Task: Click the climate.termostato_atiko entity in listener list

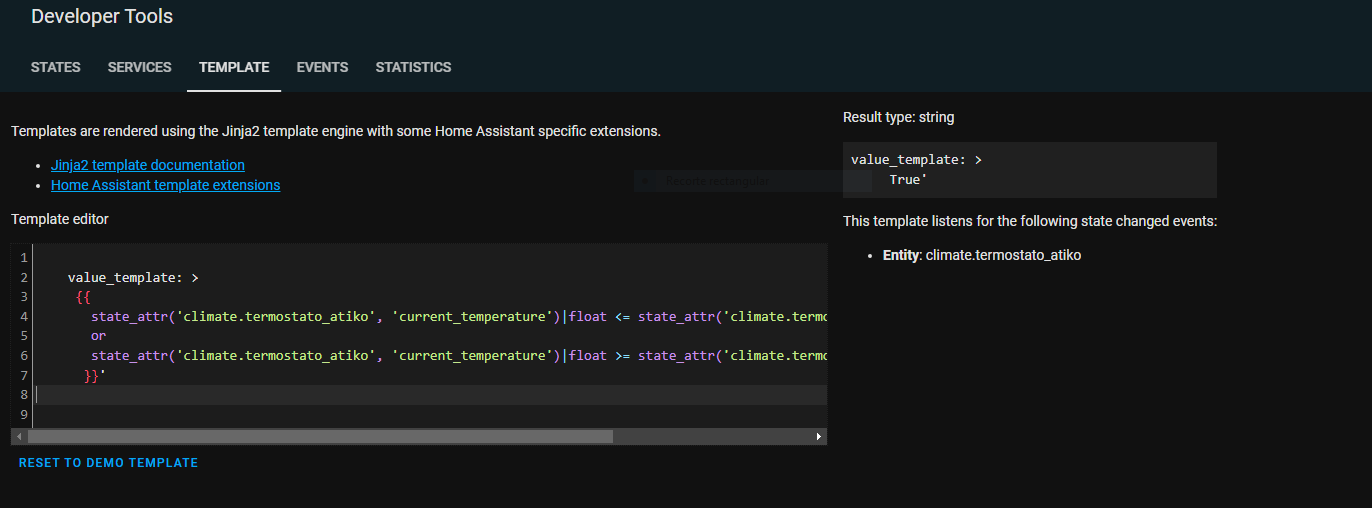Action: point(1003,255)
